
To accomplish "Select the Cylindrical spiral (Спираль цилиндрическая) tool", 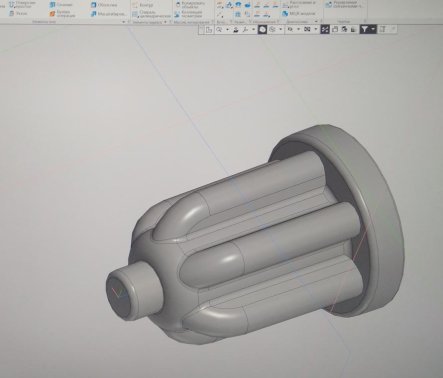I will 151,14.
